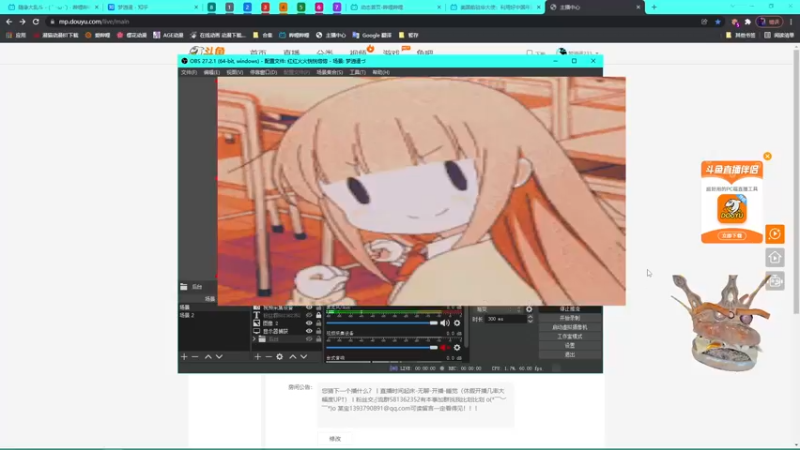Viewport: 800px width, 450px height.
Task: Click the 修改 button below room announcement
Action: pos(335,439)
